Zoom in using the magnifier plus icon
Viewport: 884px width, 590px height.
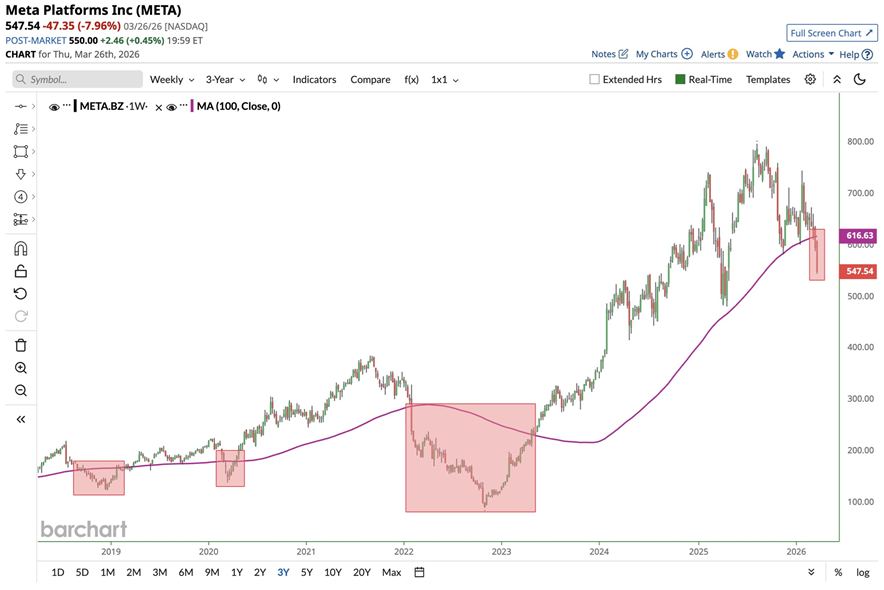21,368
